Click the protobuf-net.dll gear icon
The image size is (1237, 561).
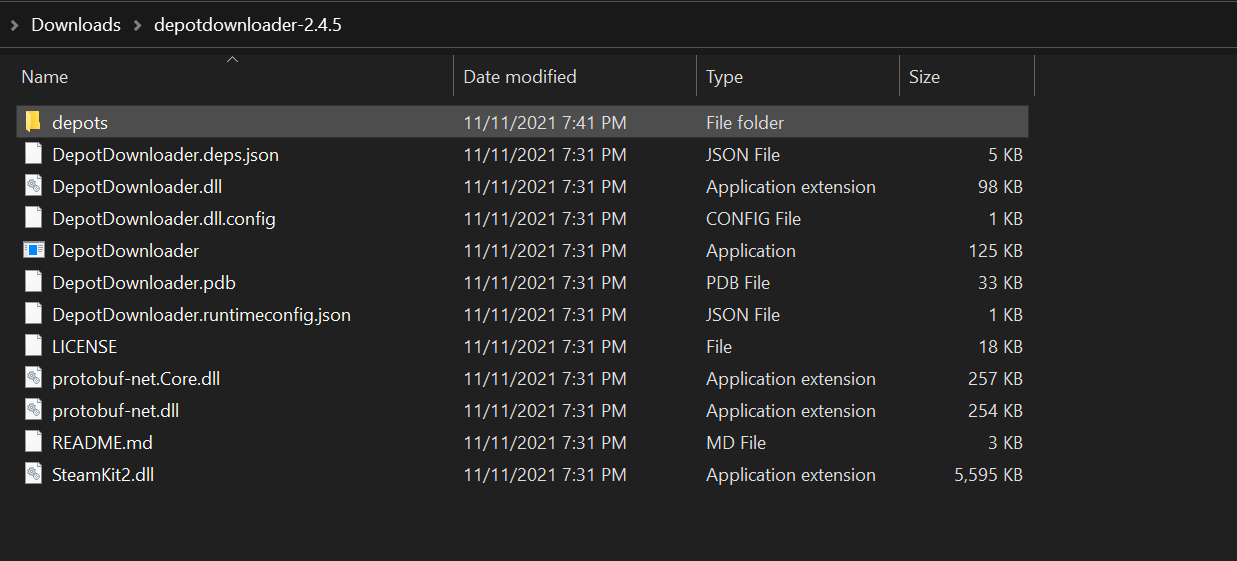click(x=33, y=410)
